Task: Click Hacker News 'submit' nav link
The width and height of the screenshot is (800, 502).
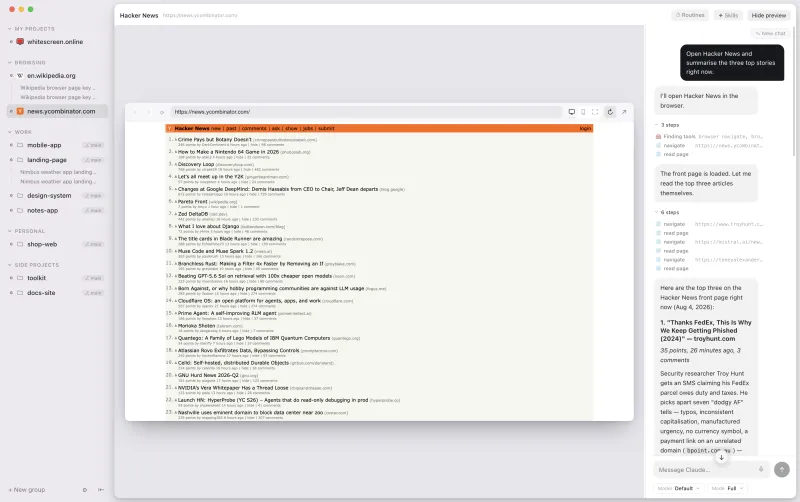Action: click(326, 129)
